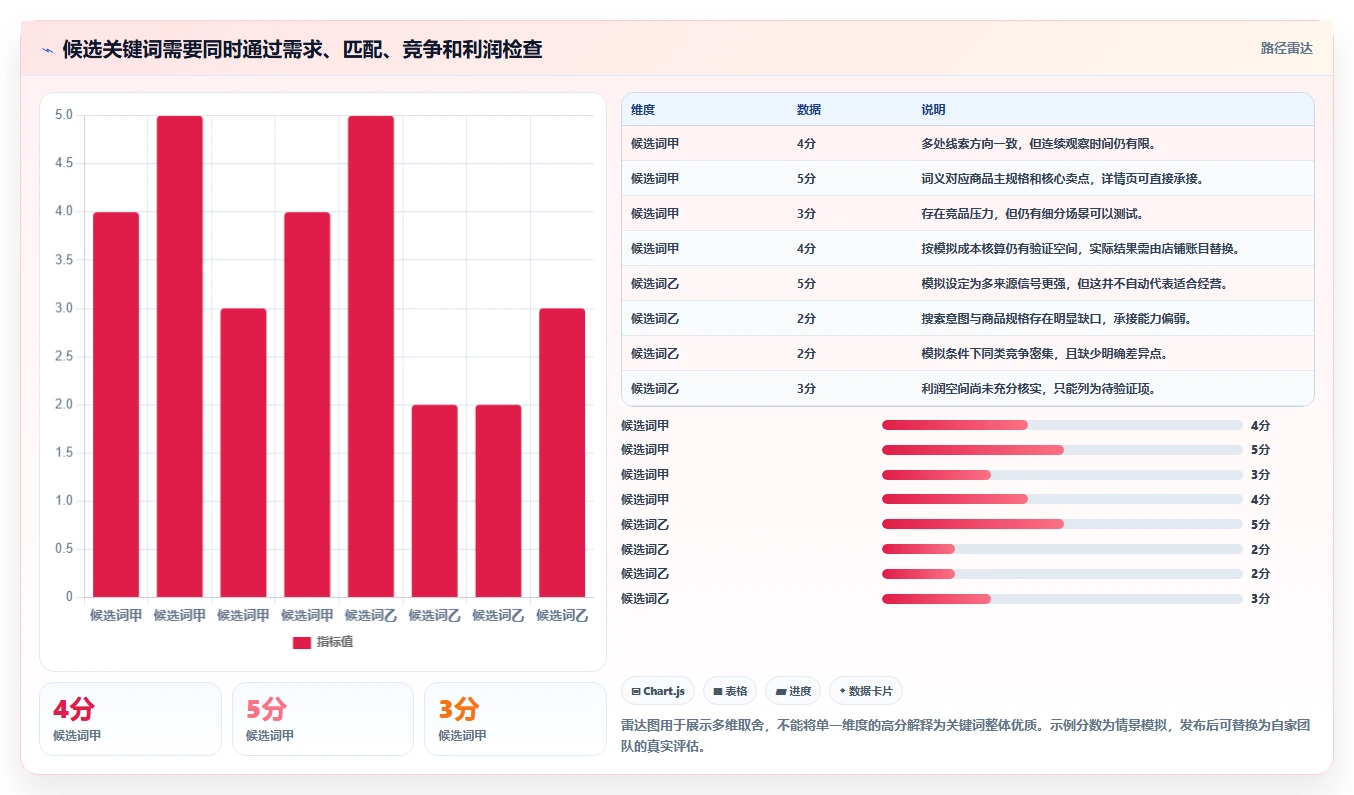
Task: Click the 5.0 y-axis label on chart
Action: coord(64,115)
